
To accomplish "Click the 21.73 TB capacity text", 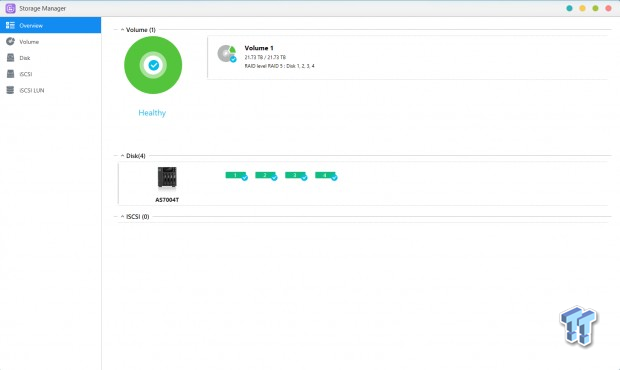I will click(x=265, y=57).
